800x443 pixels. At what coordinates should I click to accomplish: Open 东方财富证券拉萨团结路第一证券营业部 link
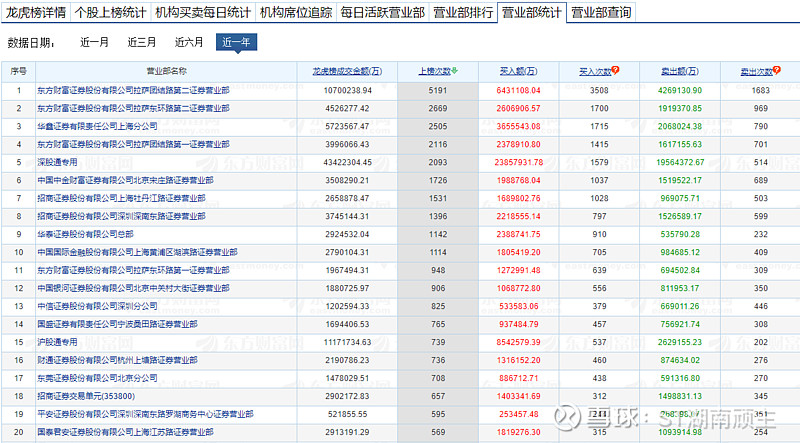click(x=133, y=144)
